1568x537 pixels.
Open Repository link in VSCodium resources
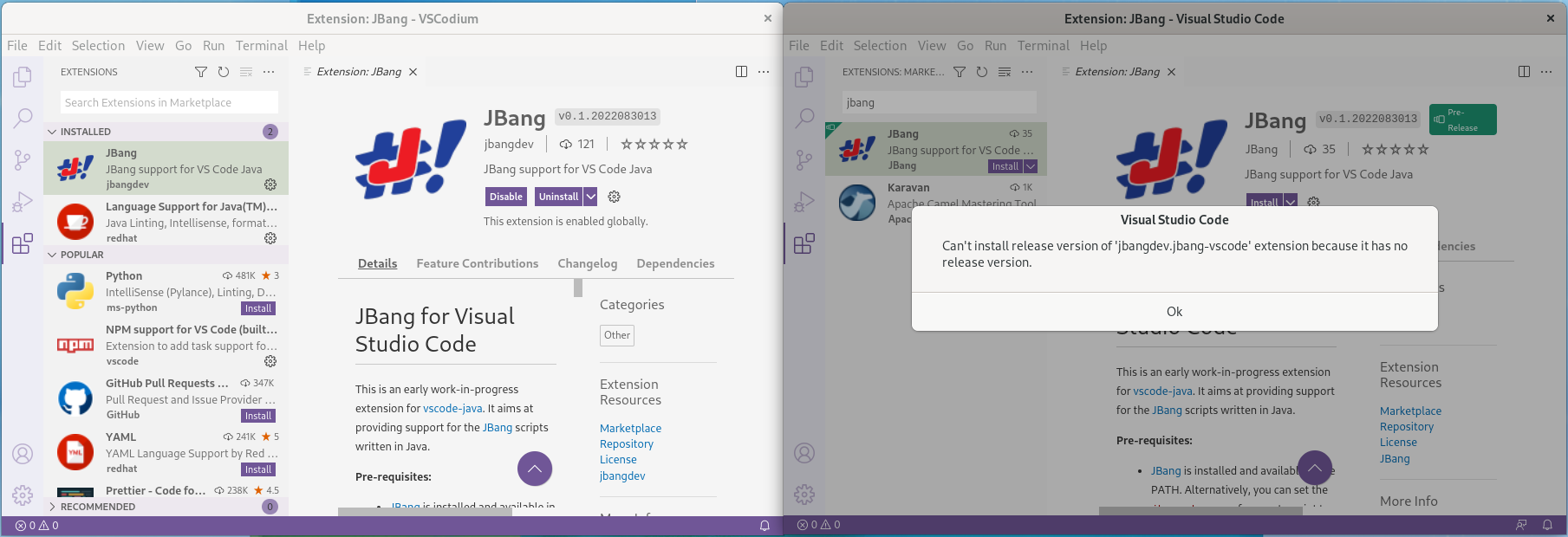pos(627,444)
